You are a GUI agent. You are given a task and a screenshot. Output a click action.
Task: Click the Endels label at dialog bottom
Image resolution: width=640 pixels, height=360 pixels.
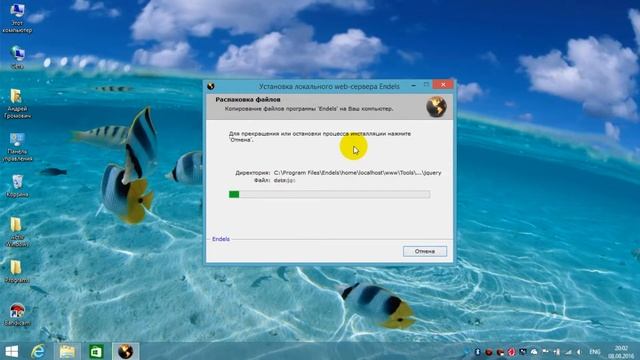click(x=221, y=239)
